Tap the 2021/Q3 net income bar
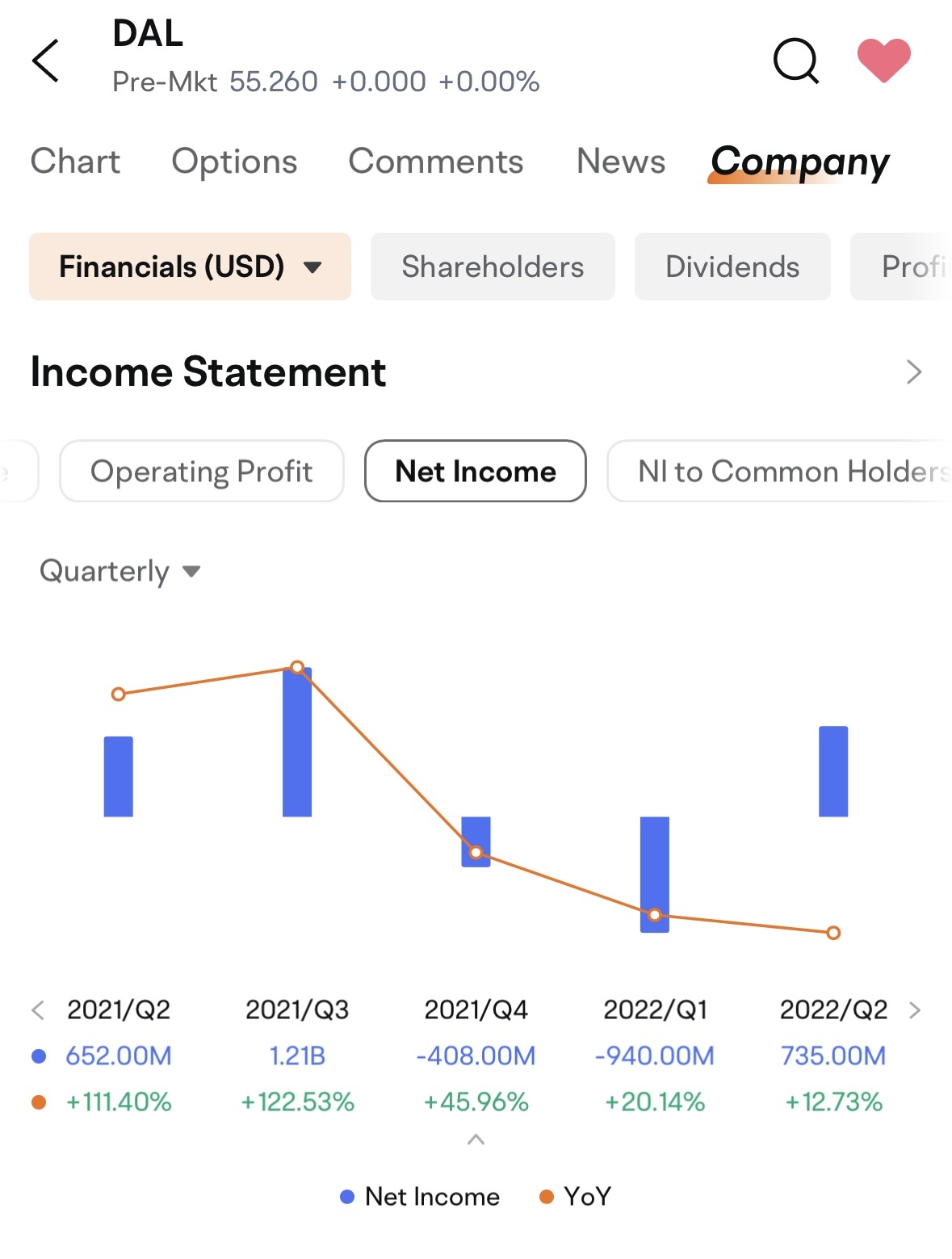 click(297, 742)
